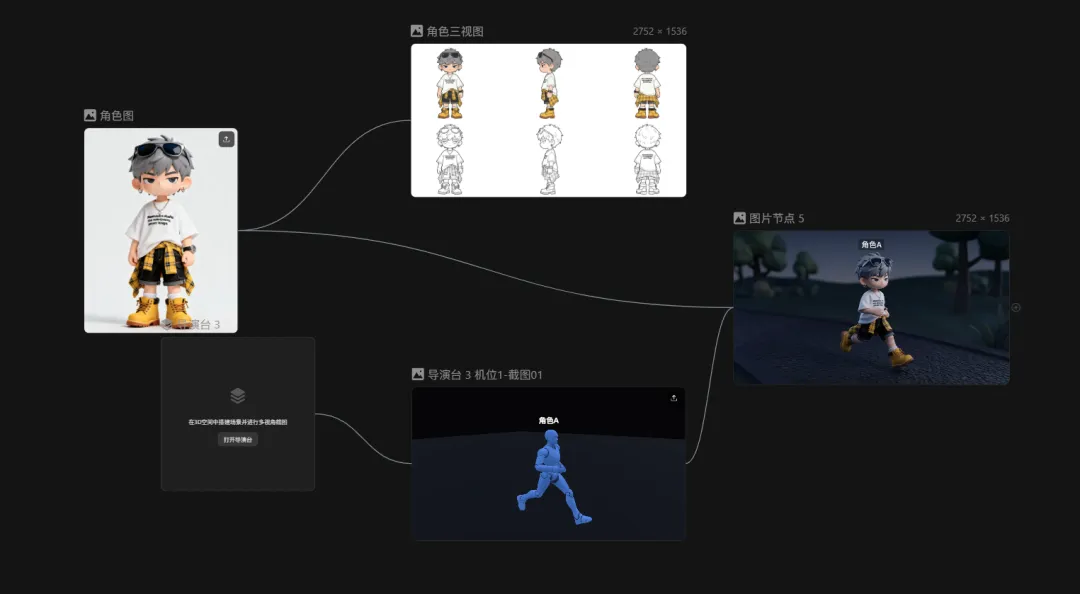Click the upload icon on 角色图 image

pyautogui.click(x=226, y=139)
